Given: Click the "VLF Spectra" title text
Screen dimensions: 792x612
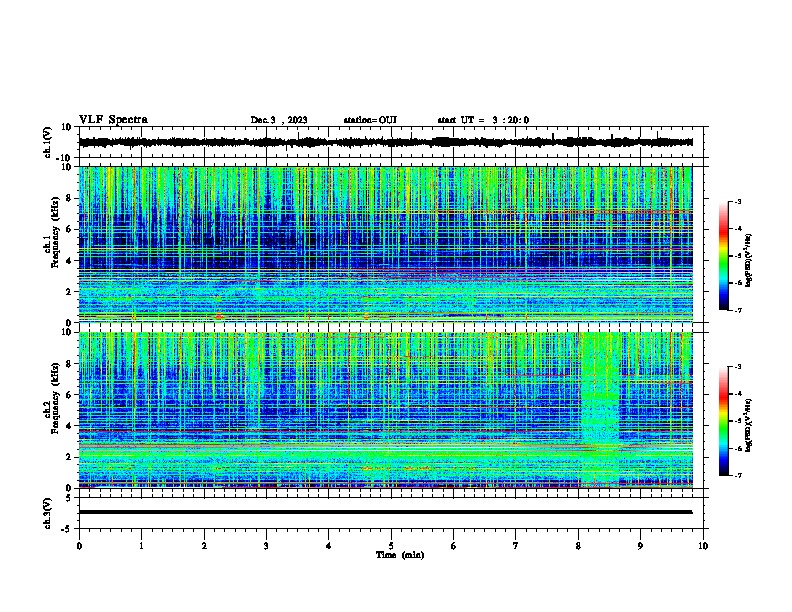Looking at the screenshot, I should coord(113,120).
